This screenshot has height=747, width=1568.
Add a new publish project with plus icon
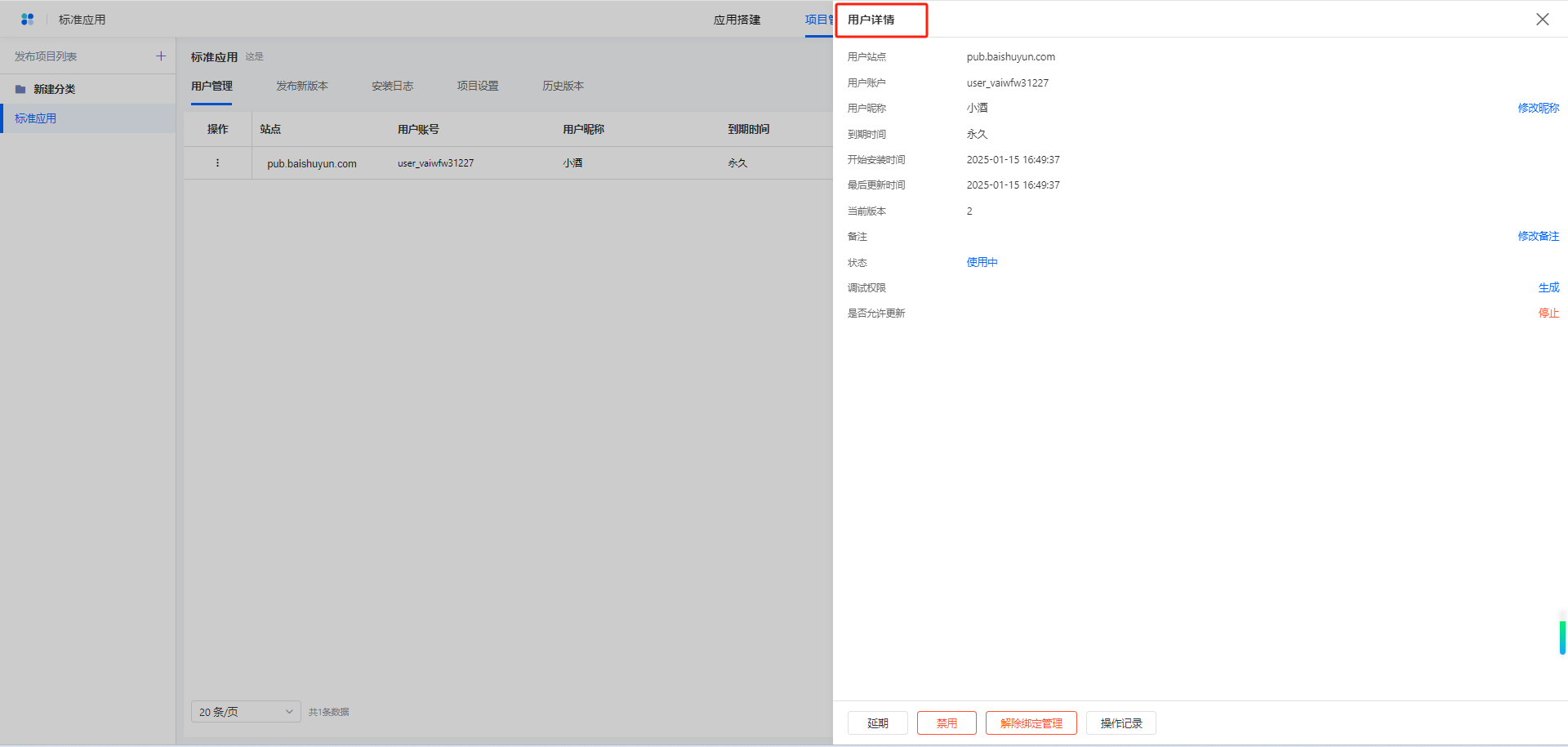(161, 56)
